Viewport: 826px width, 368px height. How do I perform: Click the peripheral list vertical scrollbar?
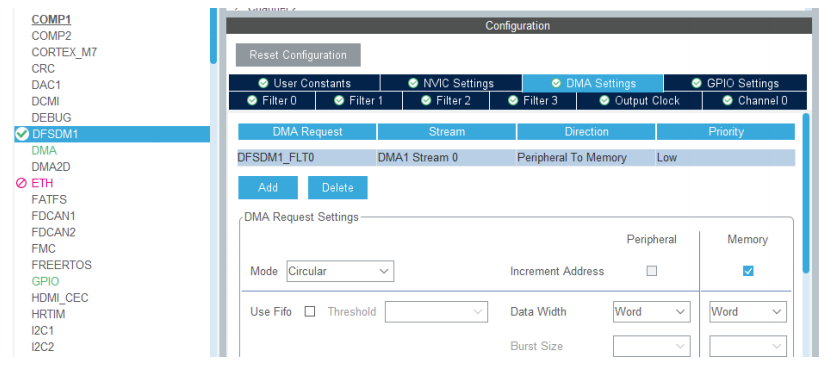[213, 35]
